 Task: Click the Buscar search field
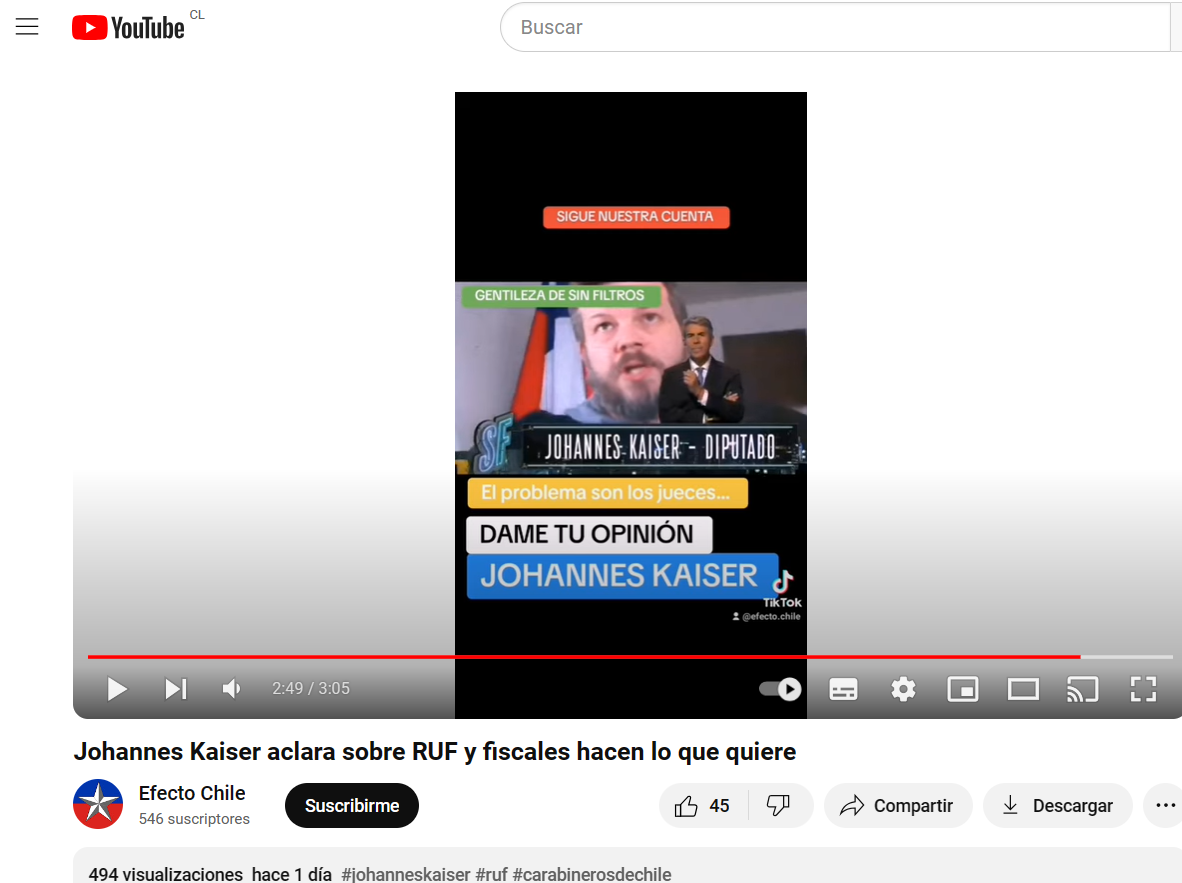(837, 27)
